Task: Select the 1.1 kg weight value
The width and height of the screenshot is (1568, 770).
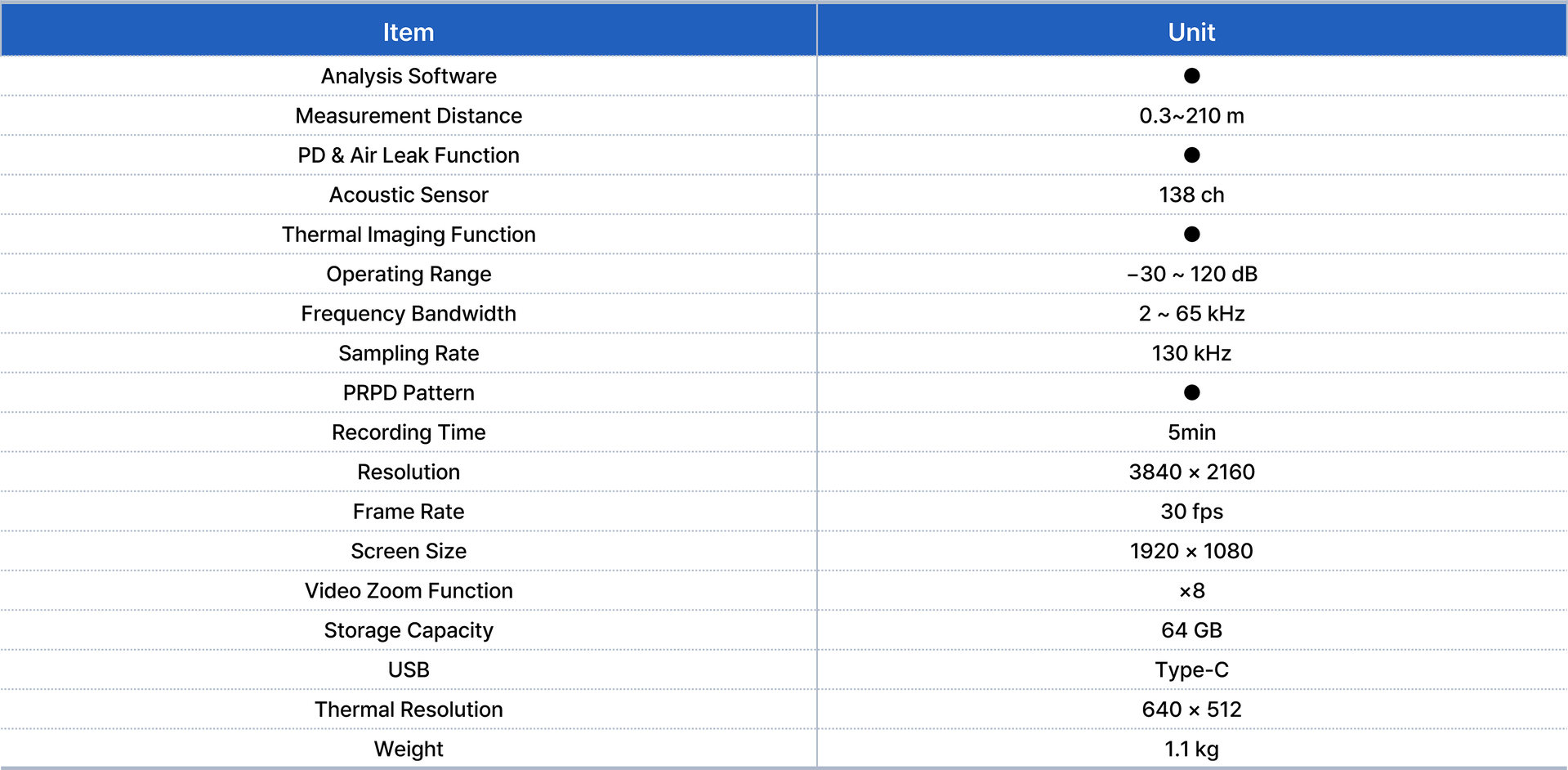Action: [x=1191, y=750]
